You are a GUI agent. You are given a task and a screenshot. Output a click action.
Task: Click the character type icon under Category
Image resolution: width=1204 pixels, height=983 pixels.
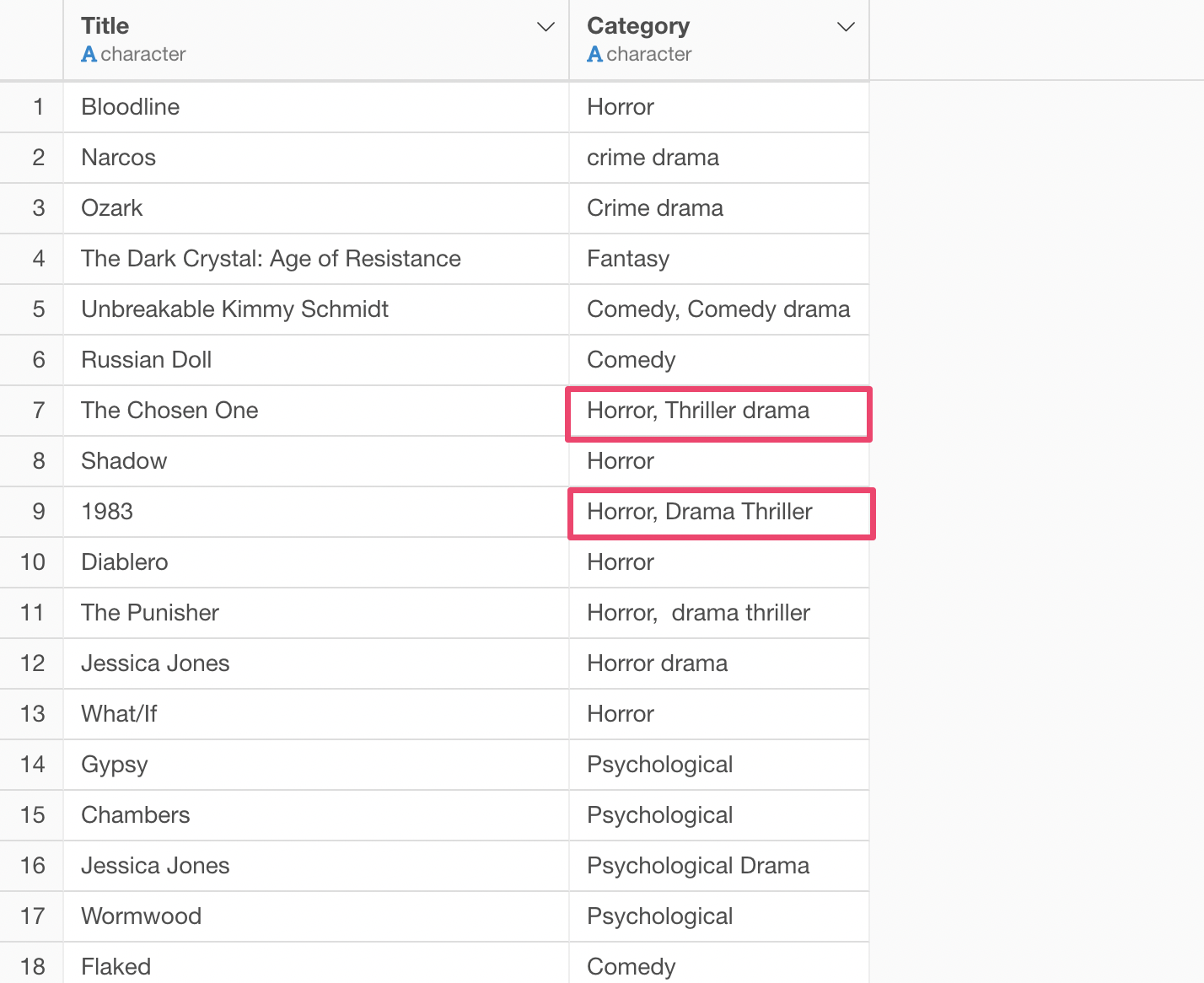click(x=595, y=54)
